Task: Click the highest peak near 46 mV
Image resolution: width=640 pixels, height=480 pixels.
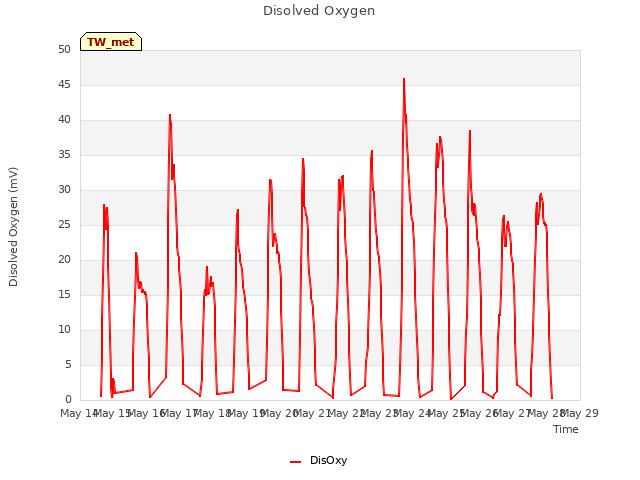Action: 404,79
